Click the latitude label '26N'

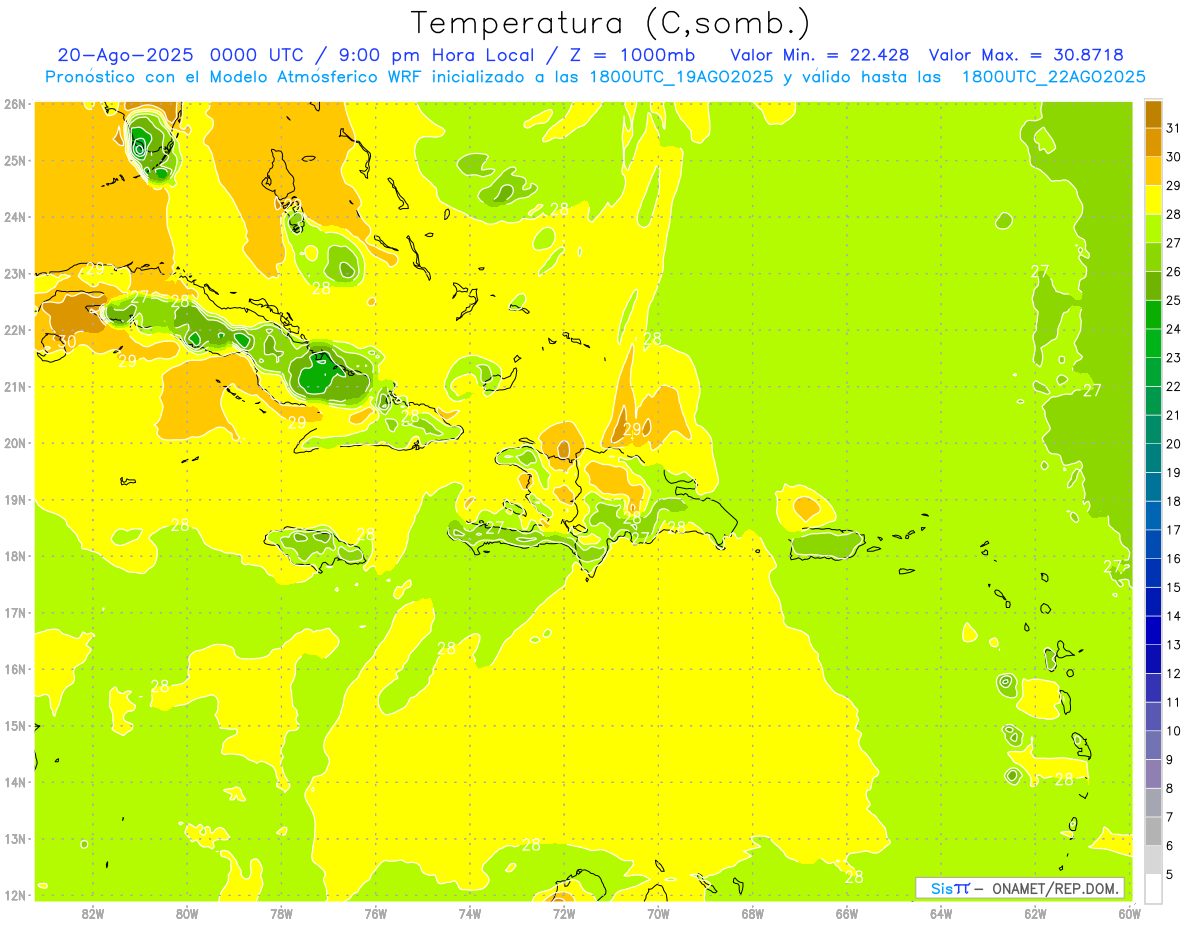coord(15,103)
